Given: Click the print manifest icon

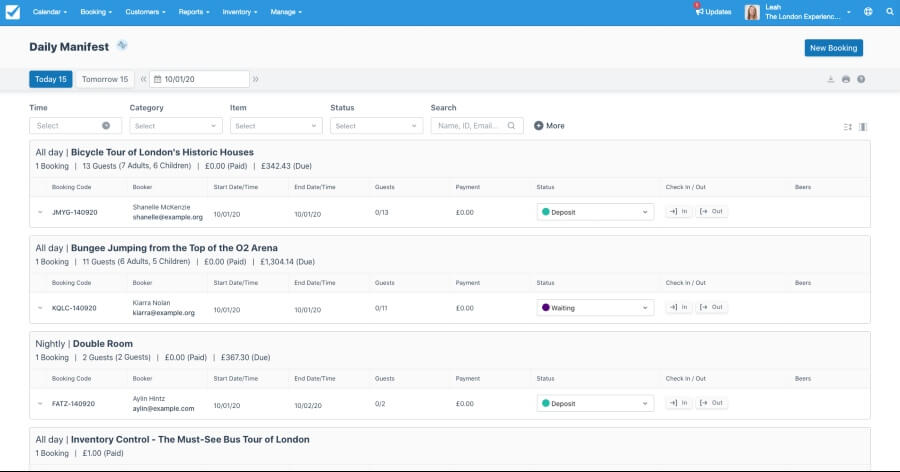Looking at the screenshot, I should [846, 79].
